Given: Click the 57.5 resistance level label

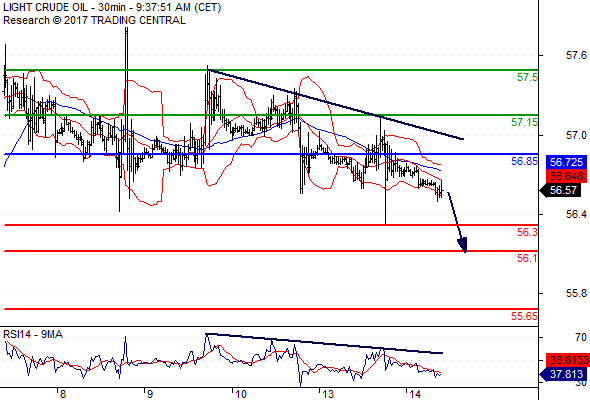Looking at the screenshot, I should tap(527, 77).
